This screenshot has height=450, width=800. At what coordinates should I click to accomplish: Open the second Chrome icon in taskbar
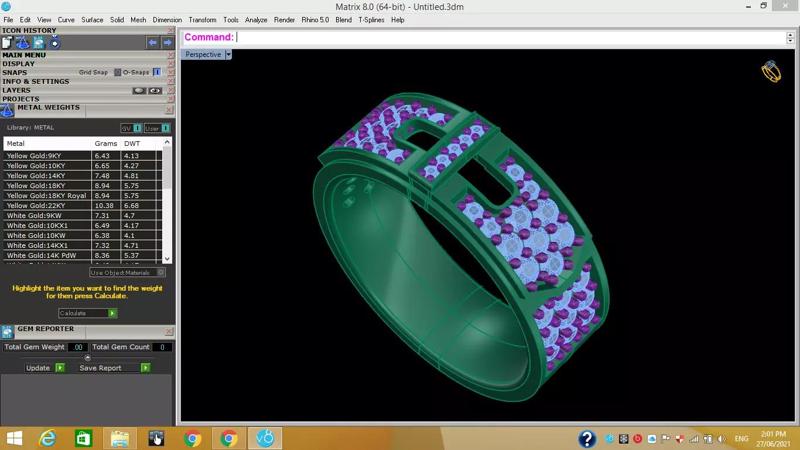tap(229, 438)
